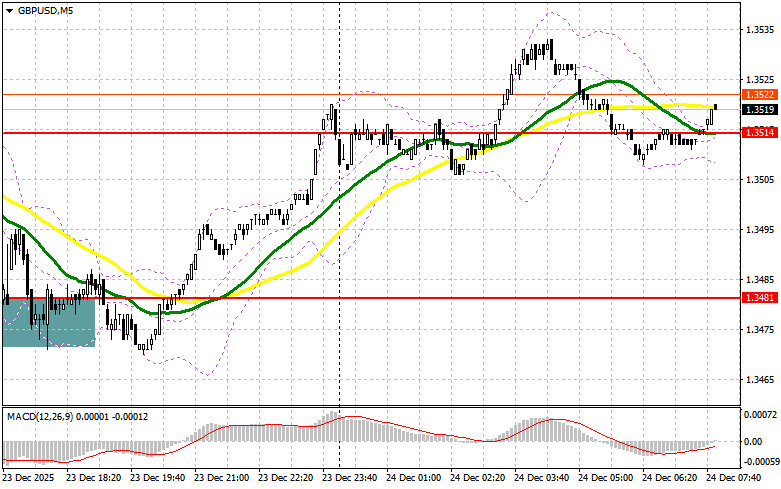Click the 23 Dec 2025 time label
Screen dimensions: 781x489
30,478
